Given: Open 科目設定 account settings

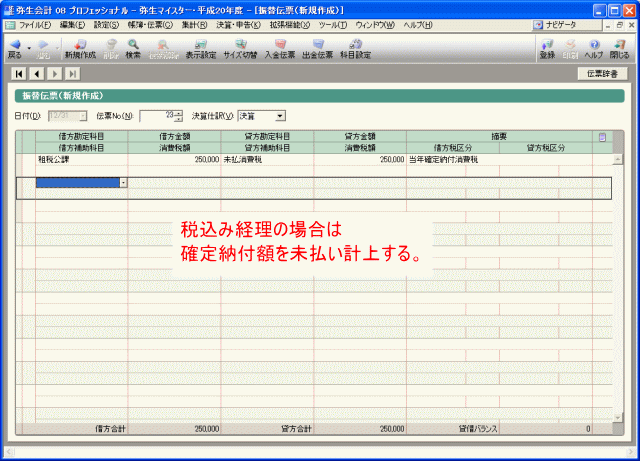Looking at the screenshot, I should [x=356, y=49].
